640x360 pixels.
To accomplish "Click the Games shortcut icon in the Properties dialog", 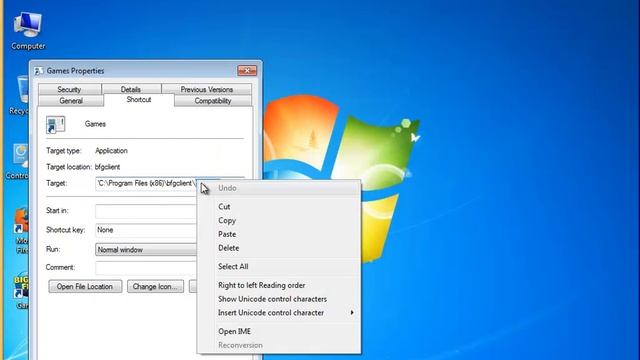I will click(56, 124).
